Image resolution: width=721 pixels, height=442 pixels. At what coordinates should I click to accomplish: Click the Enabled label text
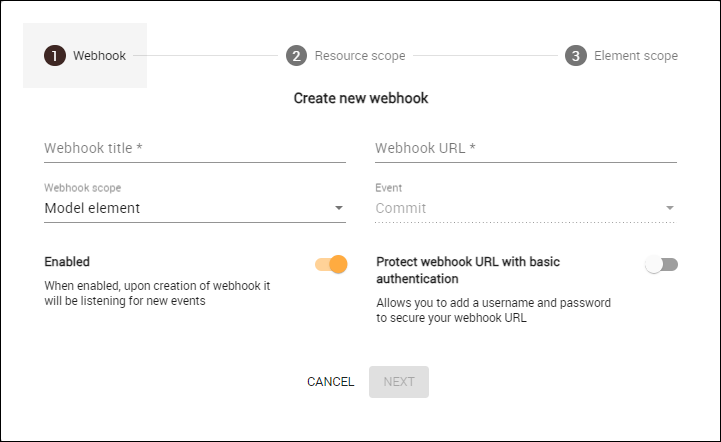[x=67, y=262]
